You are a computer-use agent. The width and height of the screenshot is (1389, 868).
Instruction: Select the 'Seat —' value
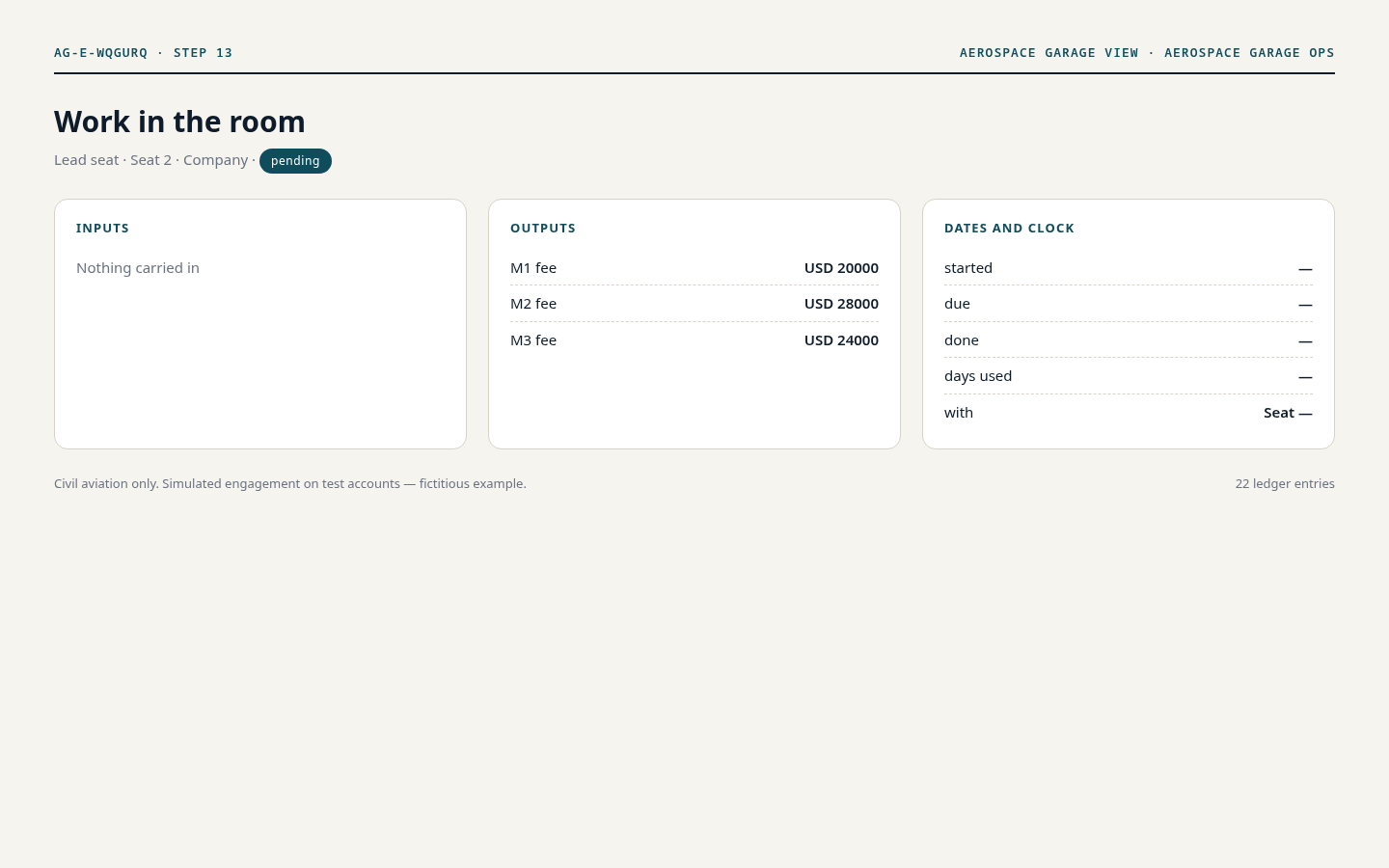(x=1288, y=413)
